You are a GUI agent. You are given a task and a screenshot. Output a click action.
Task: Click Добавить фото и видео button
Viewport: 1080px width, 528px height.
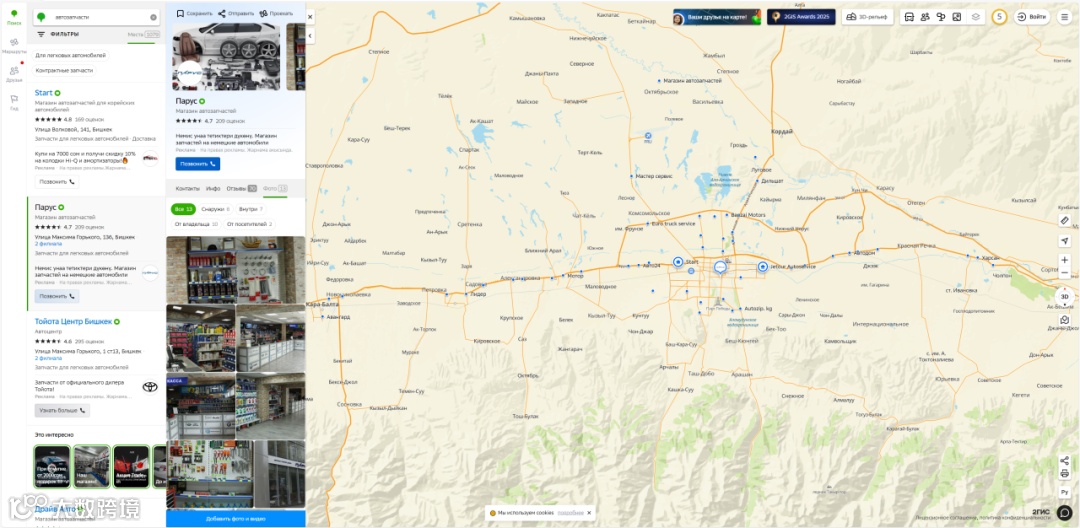point(236,519)
